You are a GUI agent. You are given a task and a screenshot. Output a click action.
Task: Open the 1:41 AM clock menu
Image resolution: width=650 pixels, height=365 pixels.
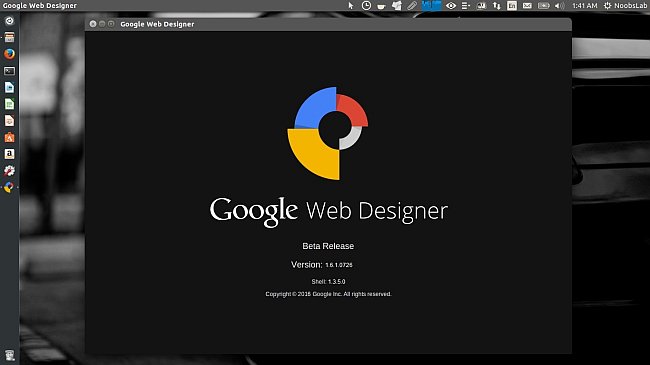tap(585, 5)
